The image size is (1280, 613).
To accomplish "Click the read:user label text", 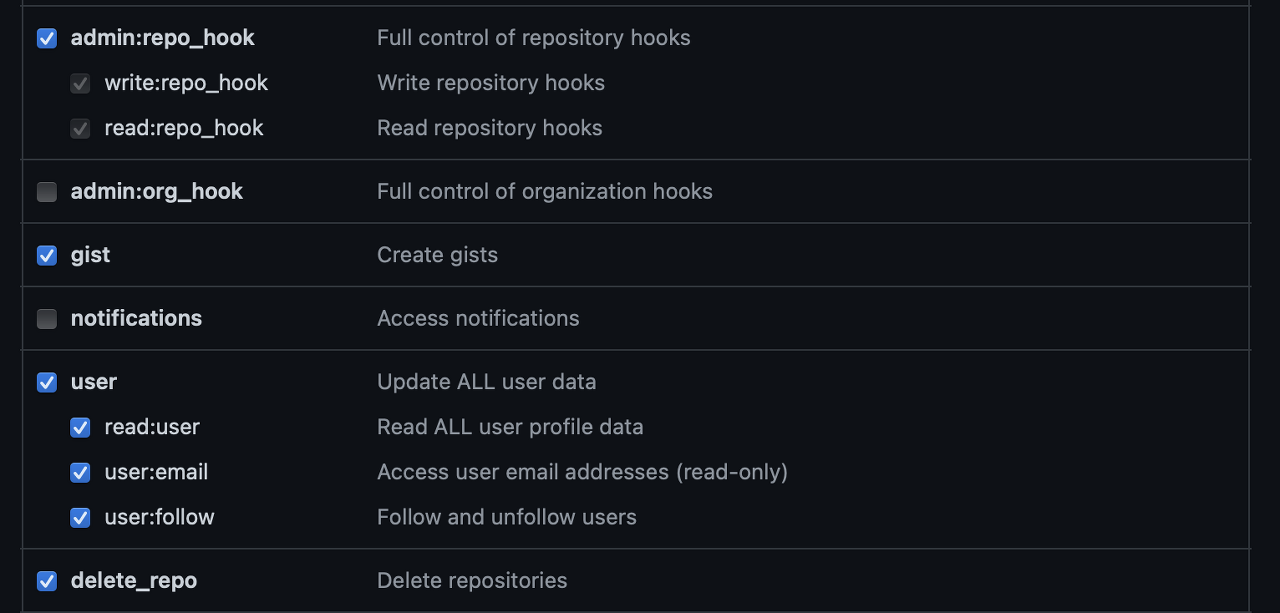I will click(x=152, y=427).
